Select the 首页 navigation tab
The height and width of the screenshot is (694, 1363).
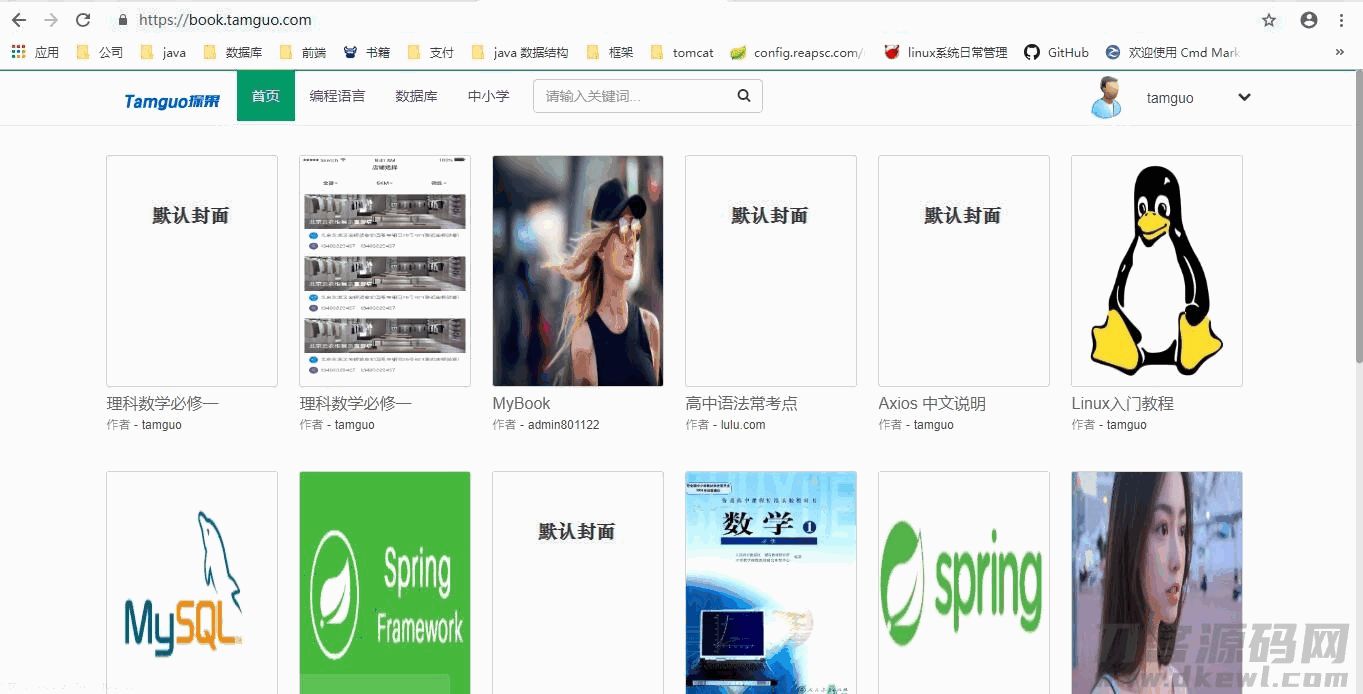[265, 96]
